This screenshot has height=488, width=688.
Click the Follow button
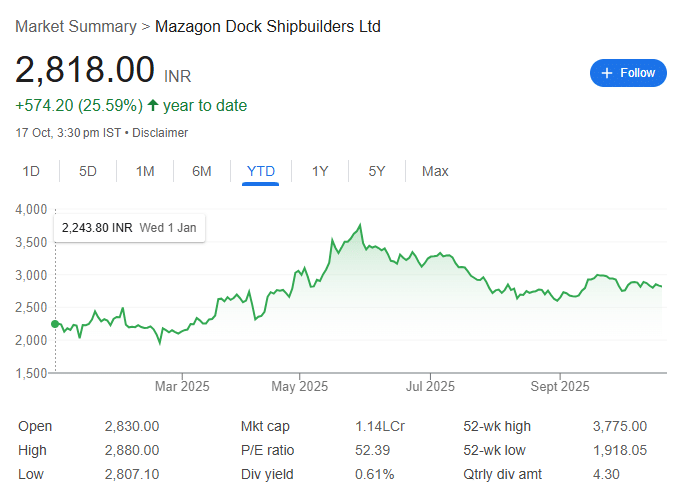(628, 73)
